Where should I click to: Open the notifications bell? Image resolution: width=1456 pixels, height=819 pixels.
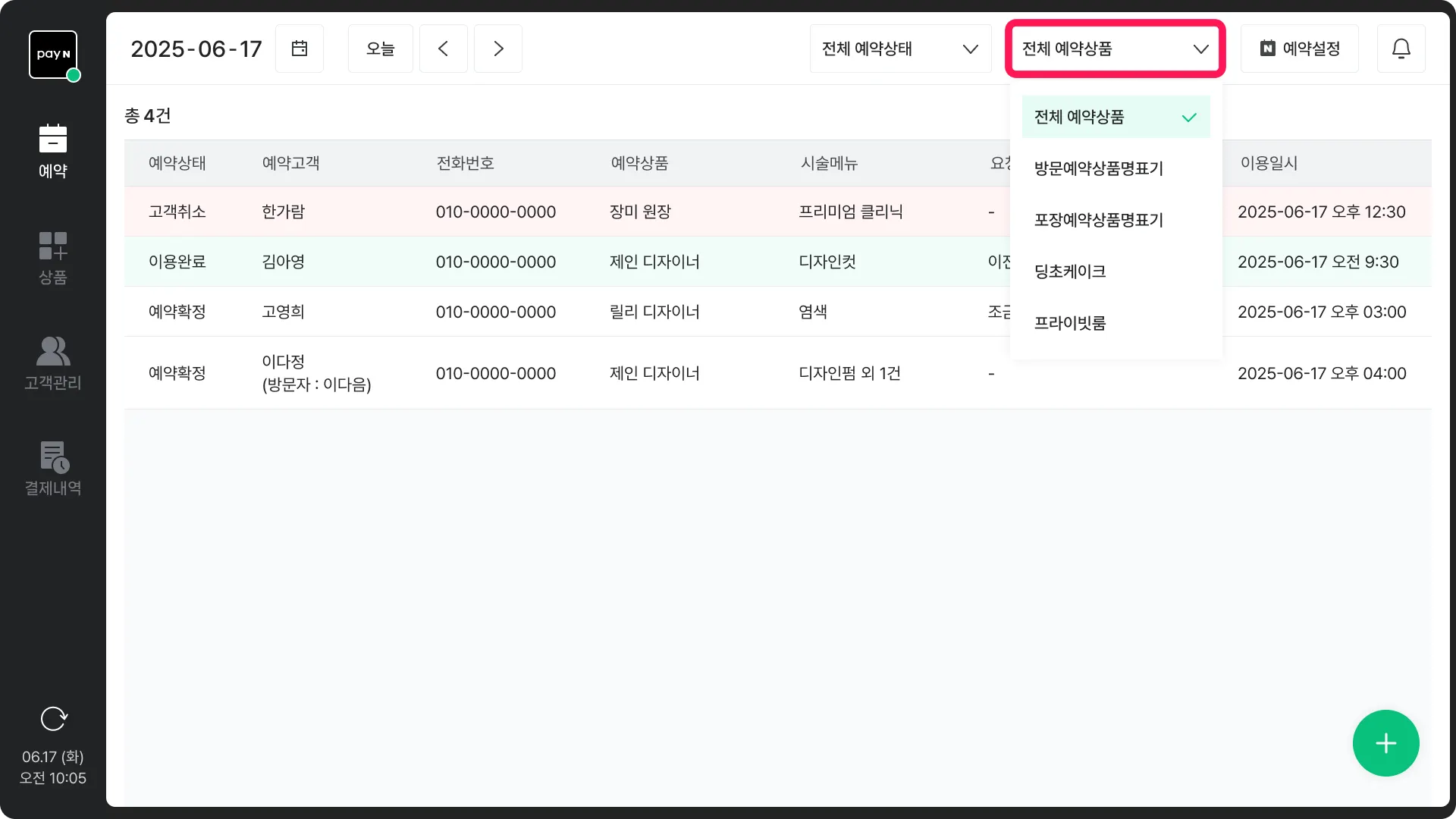(1401, 49)
